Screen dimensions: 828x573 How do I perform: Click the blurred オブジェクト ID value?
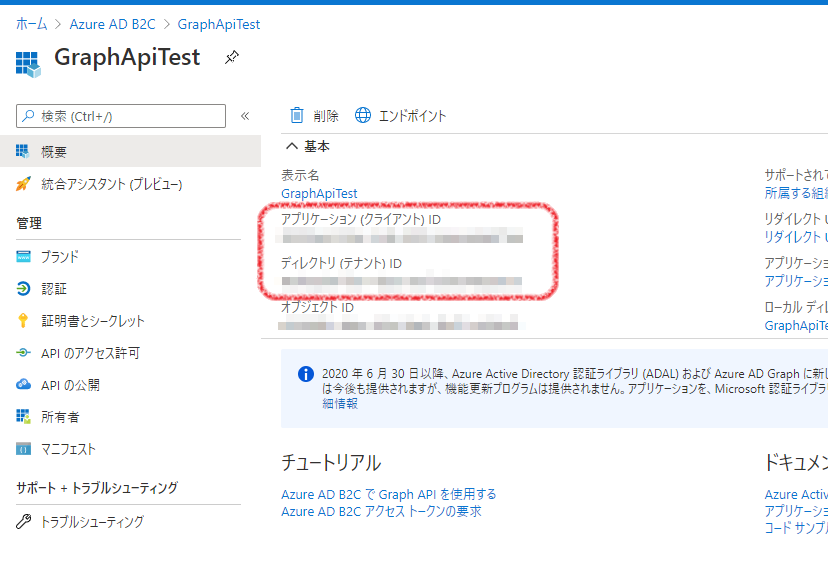pos(399,323)
